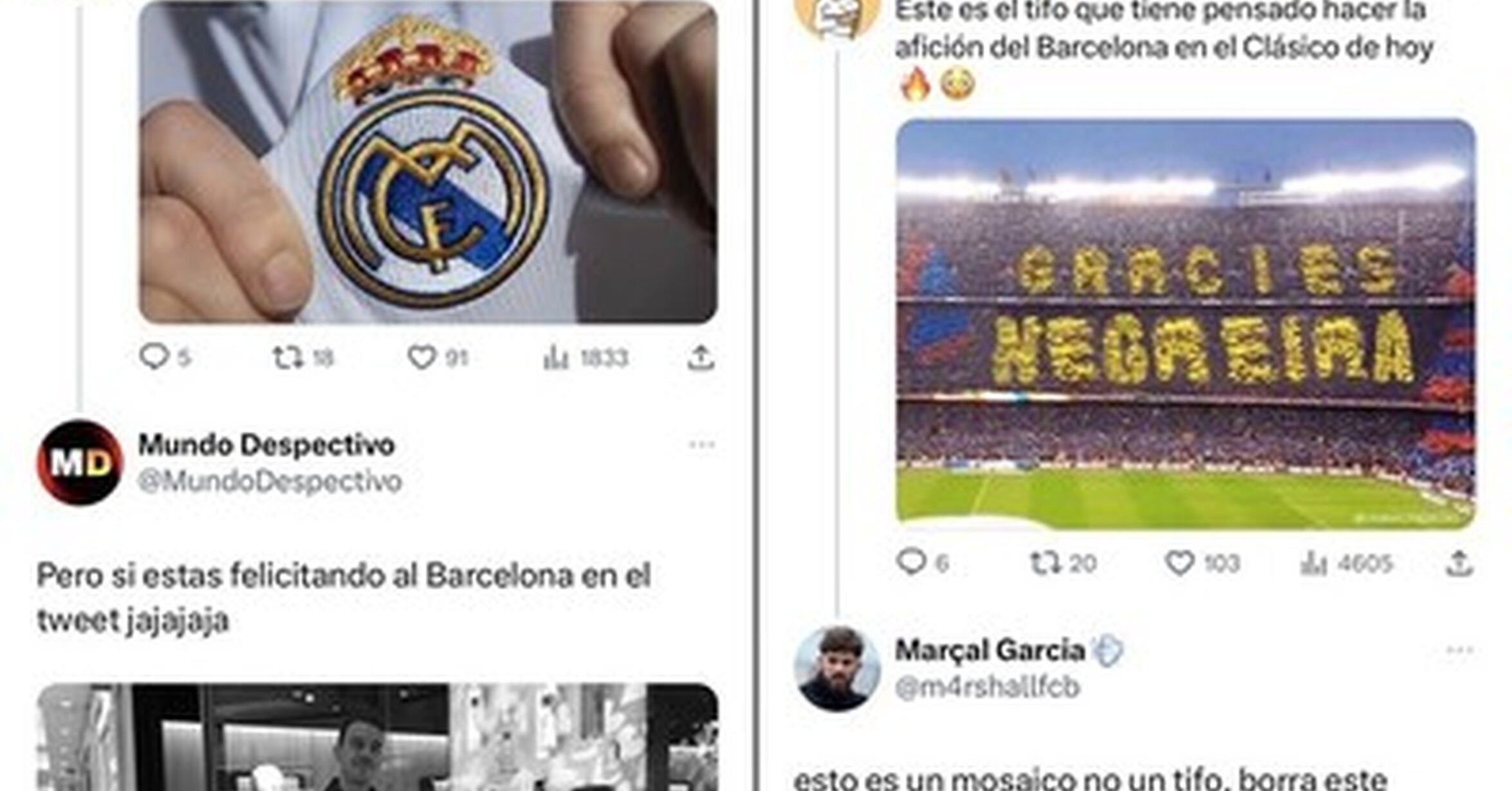
Task: Reply to the Gracies Negreira tifo tweet
Action: (x=923, y=563)
